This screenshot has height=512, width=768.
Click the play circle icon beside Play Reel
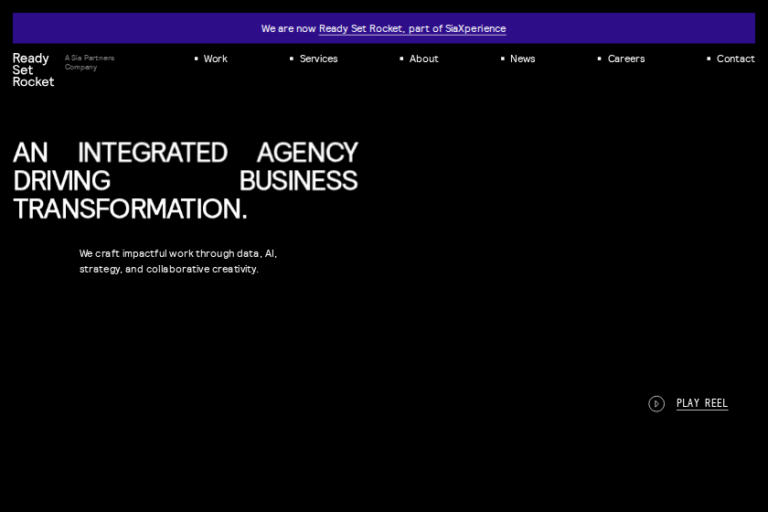click(656, 404)
